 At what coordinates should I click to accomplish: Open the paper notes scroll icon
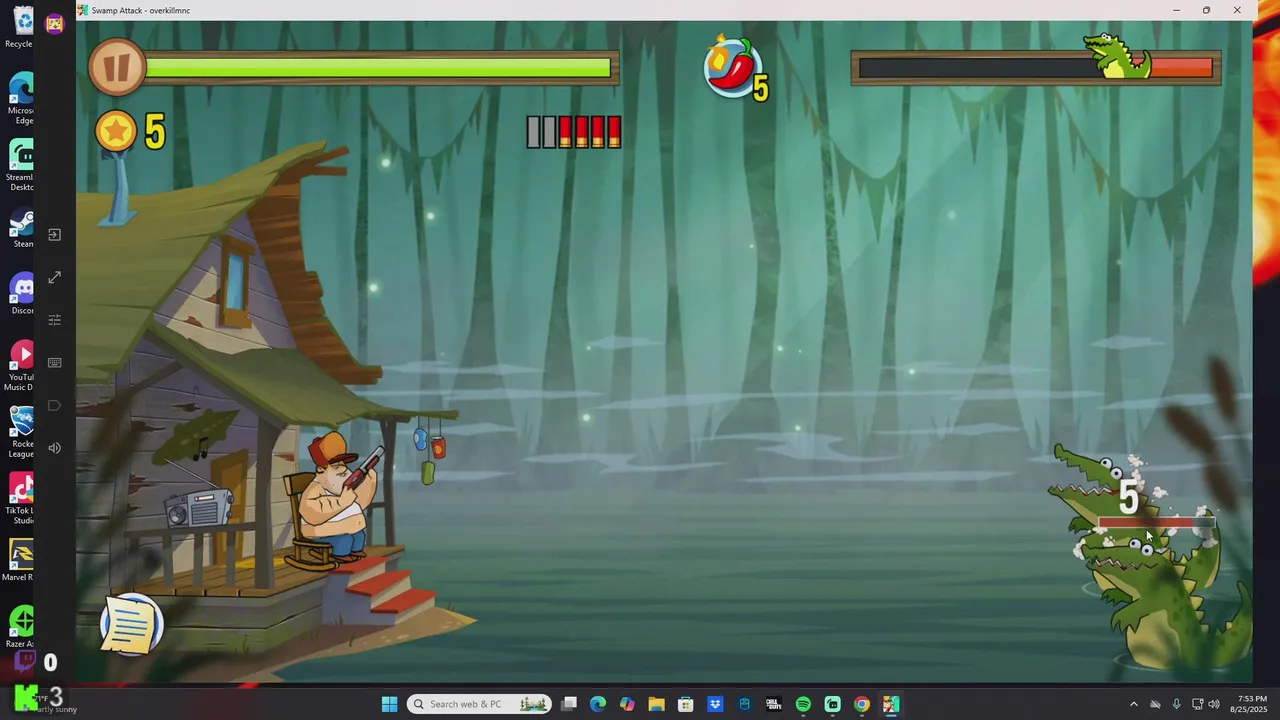pos(131,625)
